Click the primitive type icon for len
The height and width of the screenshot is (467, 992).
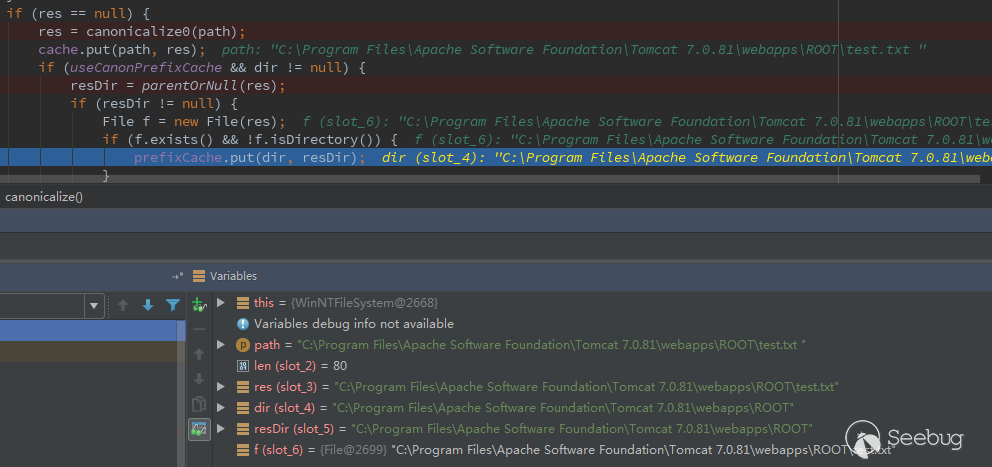pyautogui.click(x=243, y=366)
